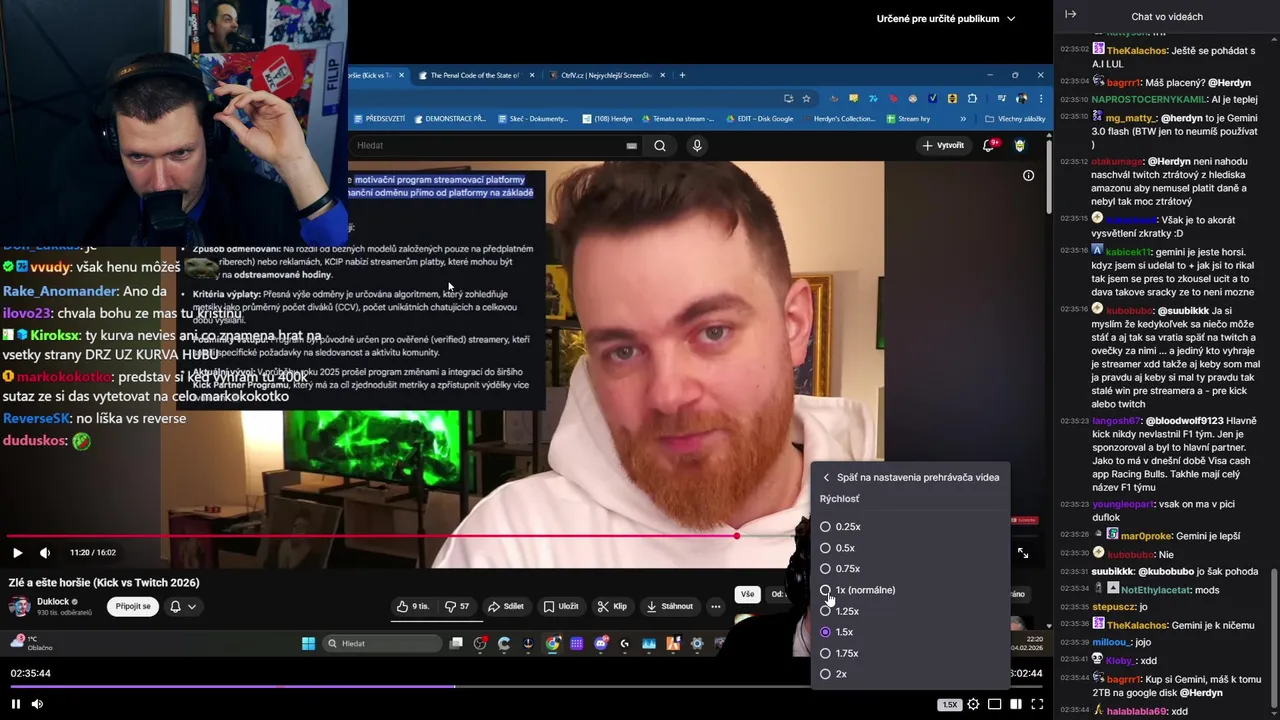The width and height of the screenshot is (1280, 720).
Task: Click the Sdílet share button
Action: [x=506, y=606]
